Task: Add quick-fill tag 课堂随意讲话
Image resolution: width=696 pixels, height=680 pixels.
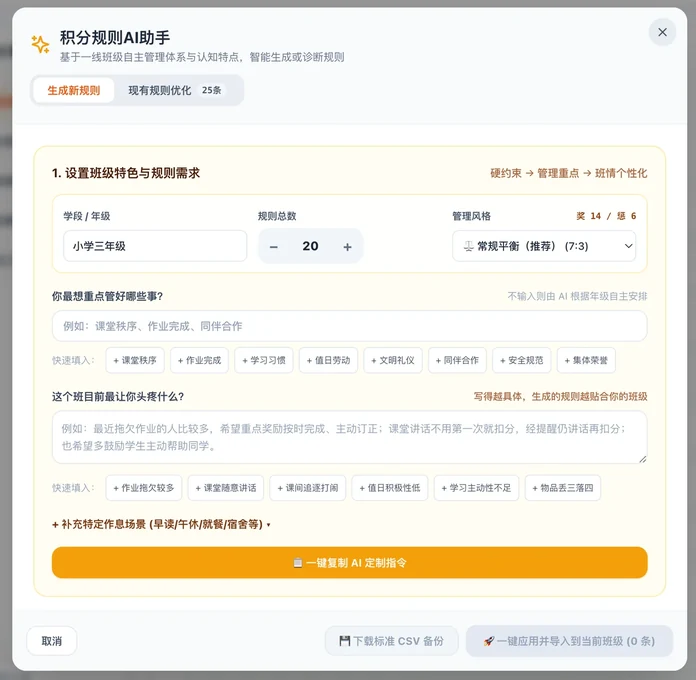Action: click(226, 488)
